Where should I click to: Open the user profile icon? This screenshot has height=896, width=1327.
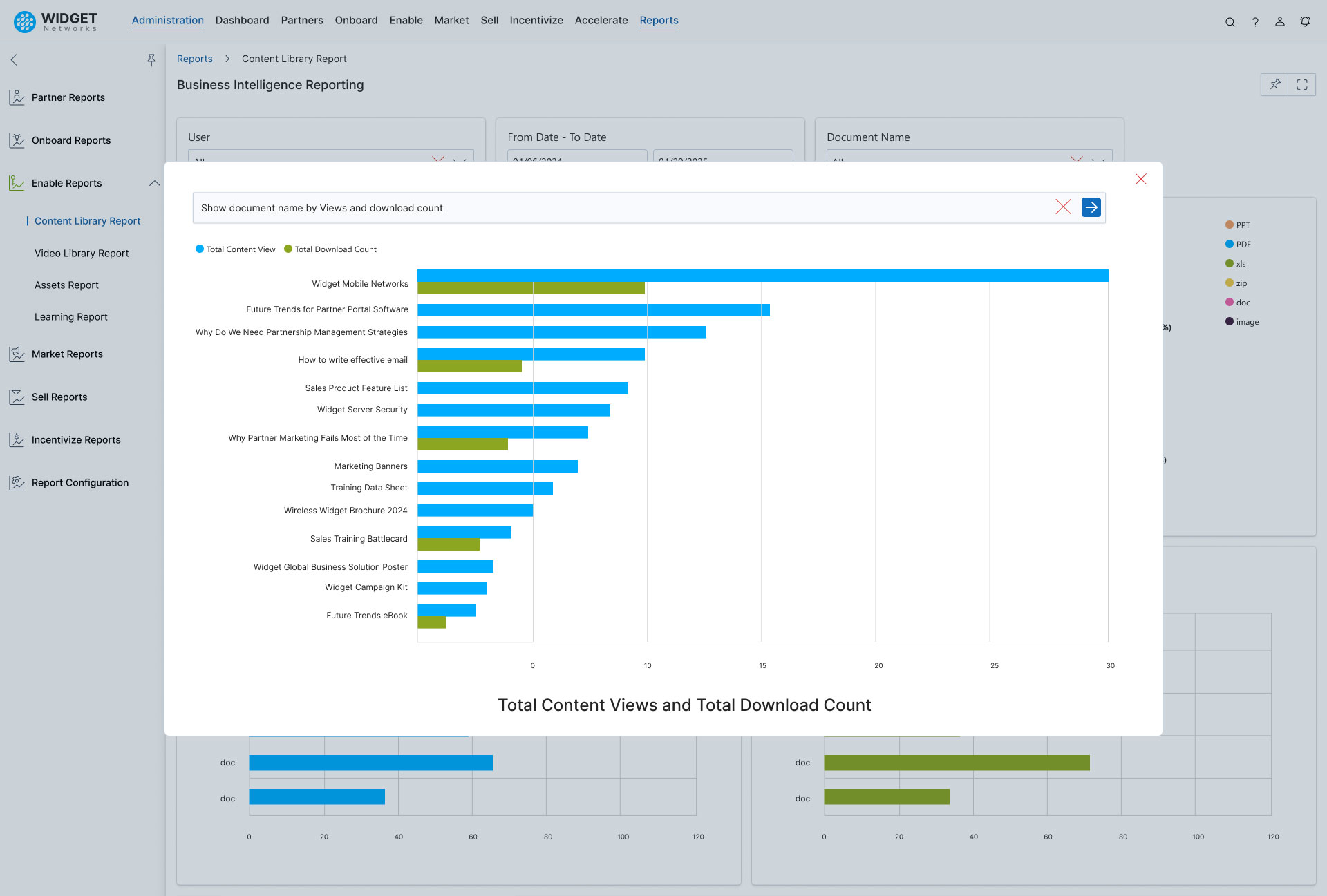pyautogui.click(x=1280, y=21)
